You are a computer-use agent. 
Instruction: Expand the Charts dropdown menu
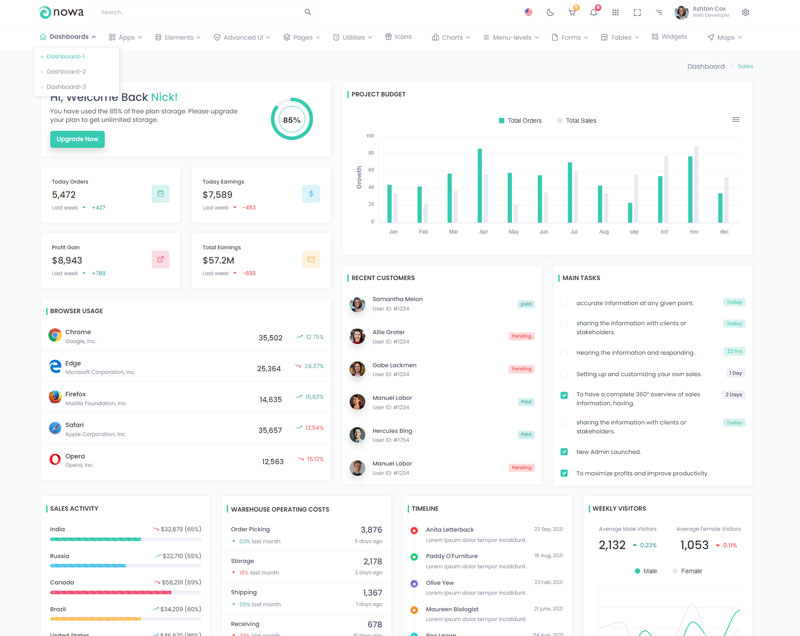tap(451, 37)
